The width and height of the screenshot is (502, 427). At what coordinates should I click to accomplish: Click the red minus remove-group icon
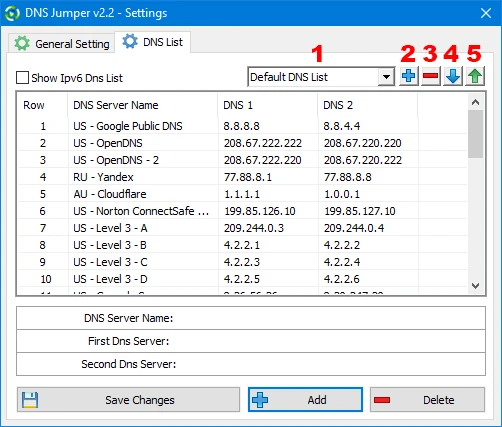pos(431,76)
